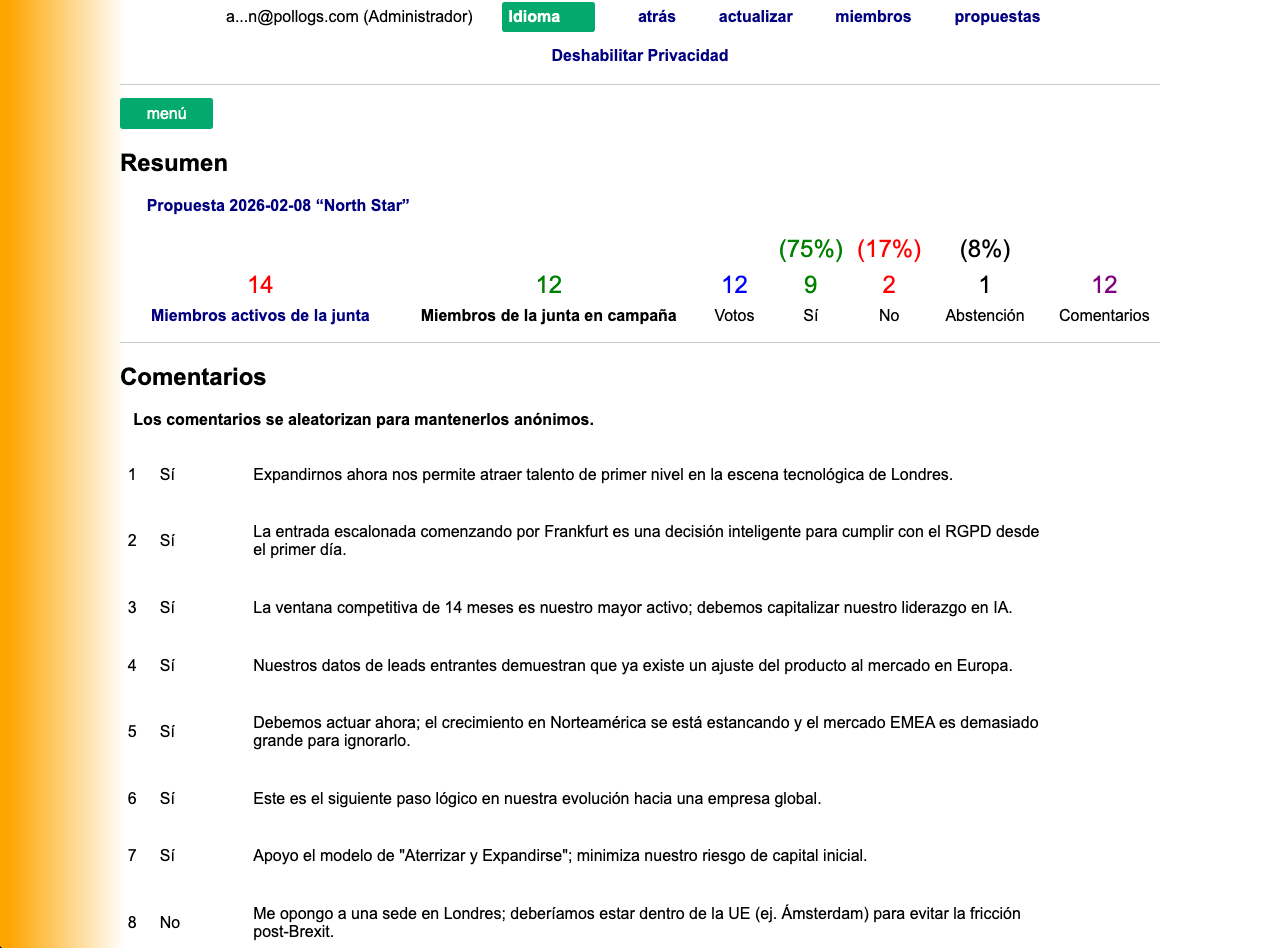
Task: Open the Propuesta 2026-02-08 "North Star" link
Action: tap(278, 206)
